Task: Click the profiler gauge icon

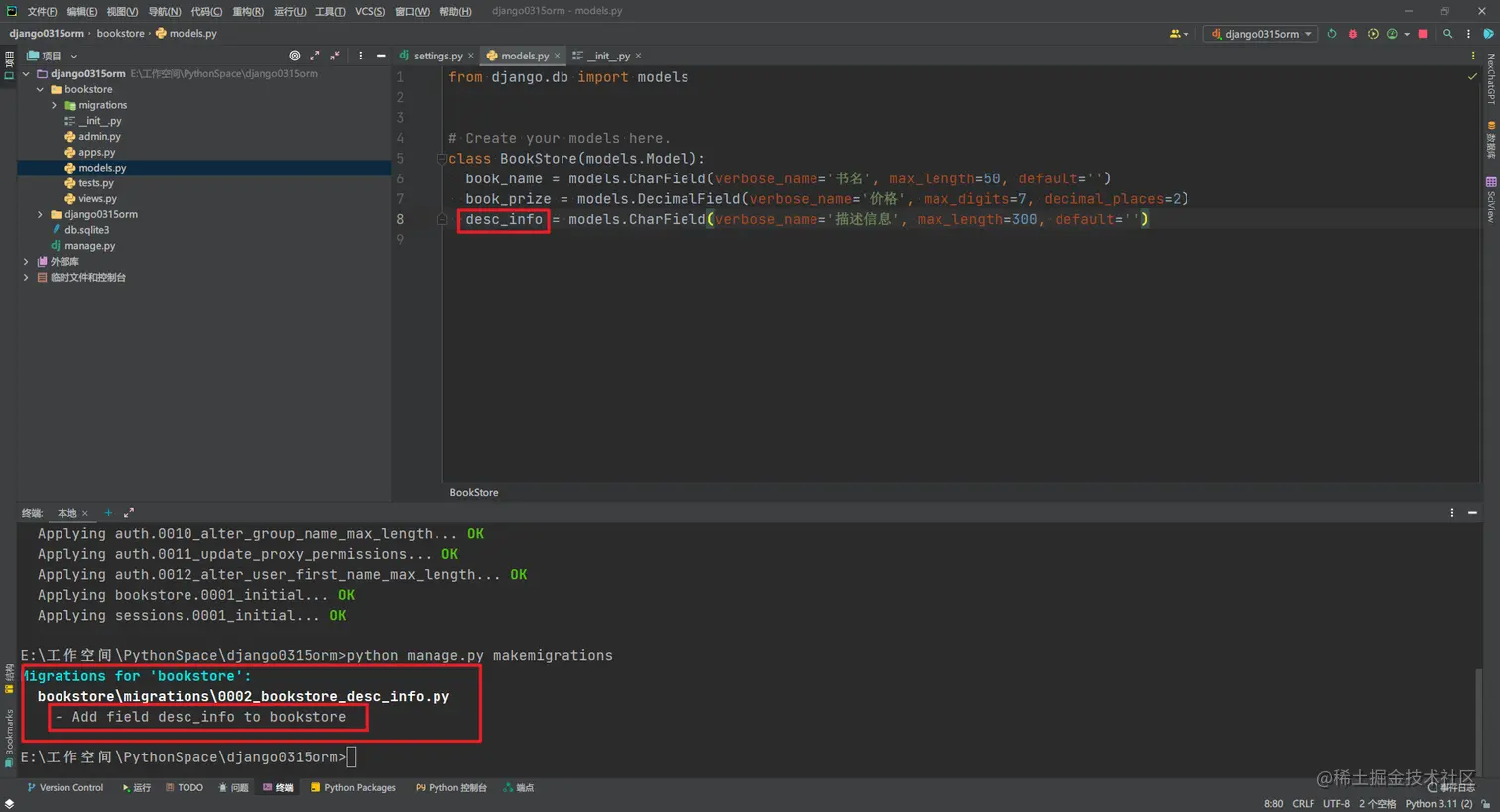Action: pyautogui.click(x=1392, y=34)
